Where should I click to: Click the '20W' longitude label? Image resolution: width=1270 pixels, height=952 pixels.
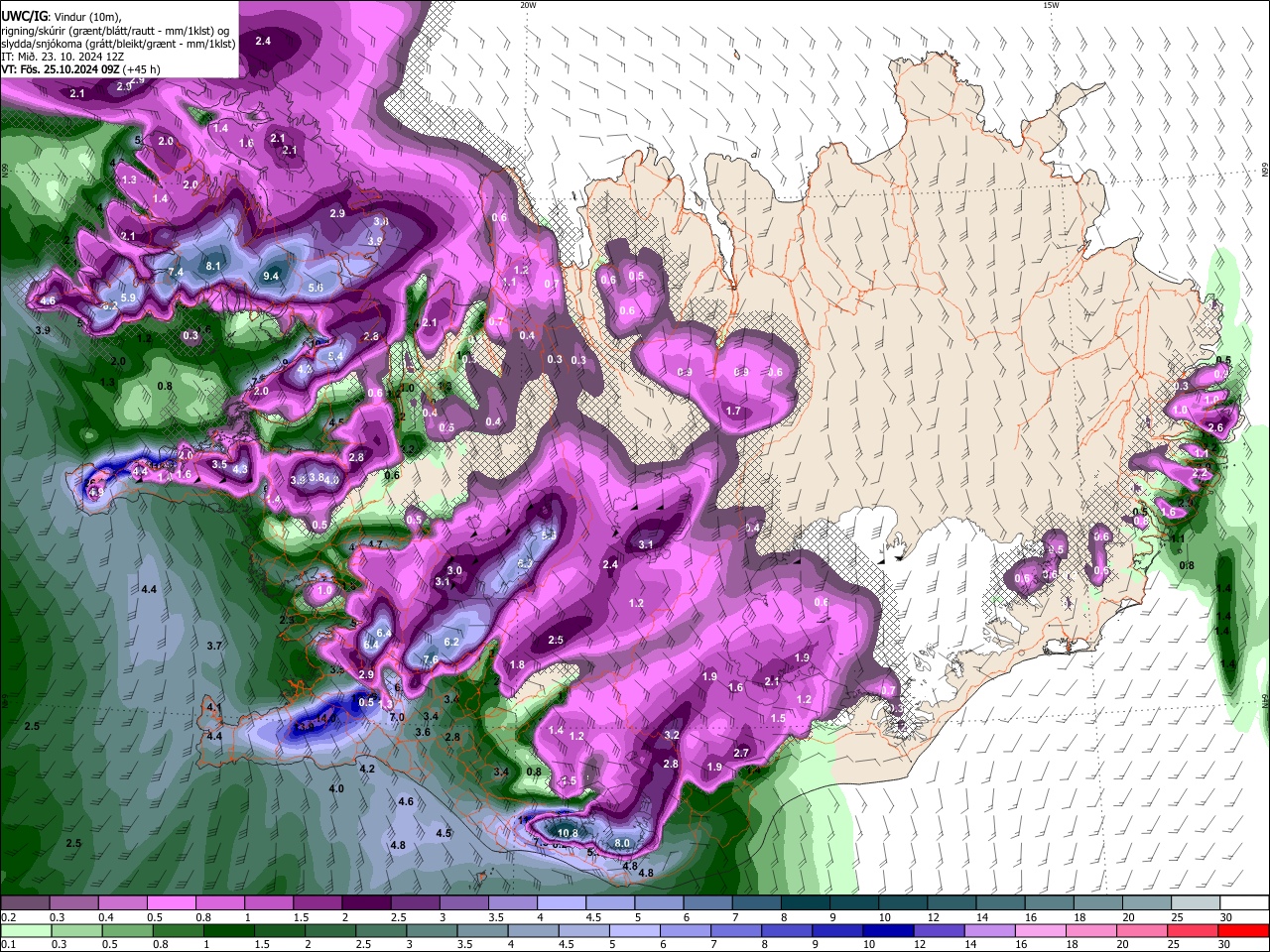528,5
